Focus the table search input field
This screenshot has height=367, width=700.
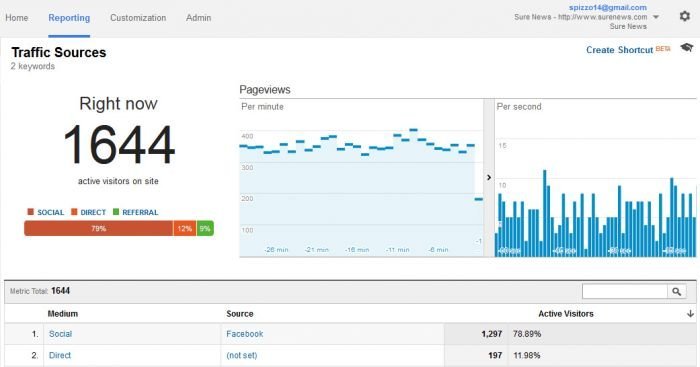[x=625, y=292]
